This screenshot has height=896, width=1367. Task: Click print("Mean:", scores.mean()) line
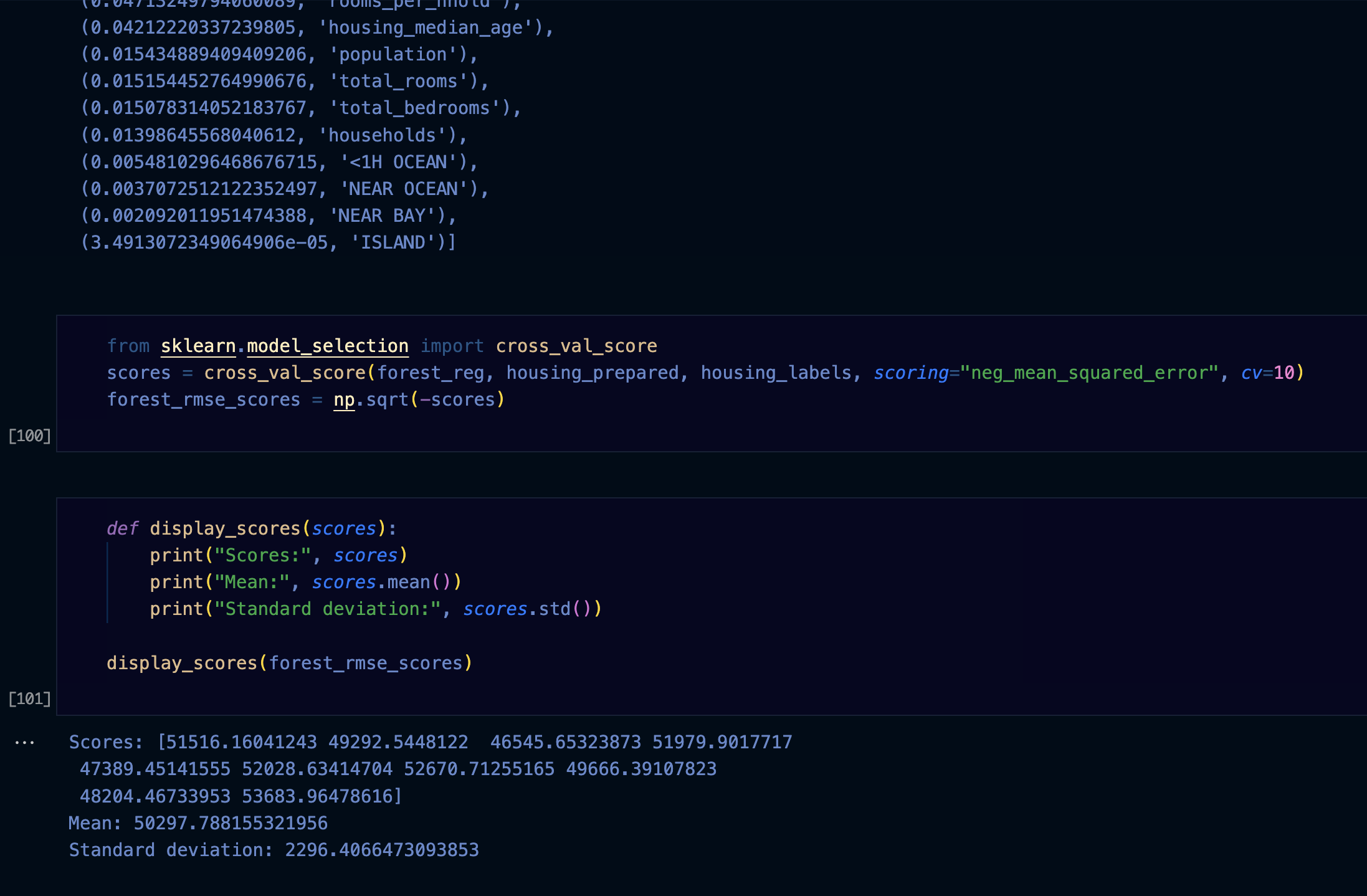coord(305,582)
